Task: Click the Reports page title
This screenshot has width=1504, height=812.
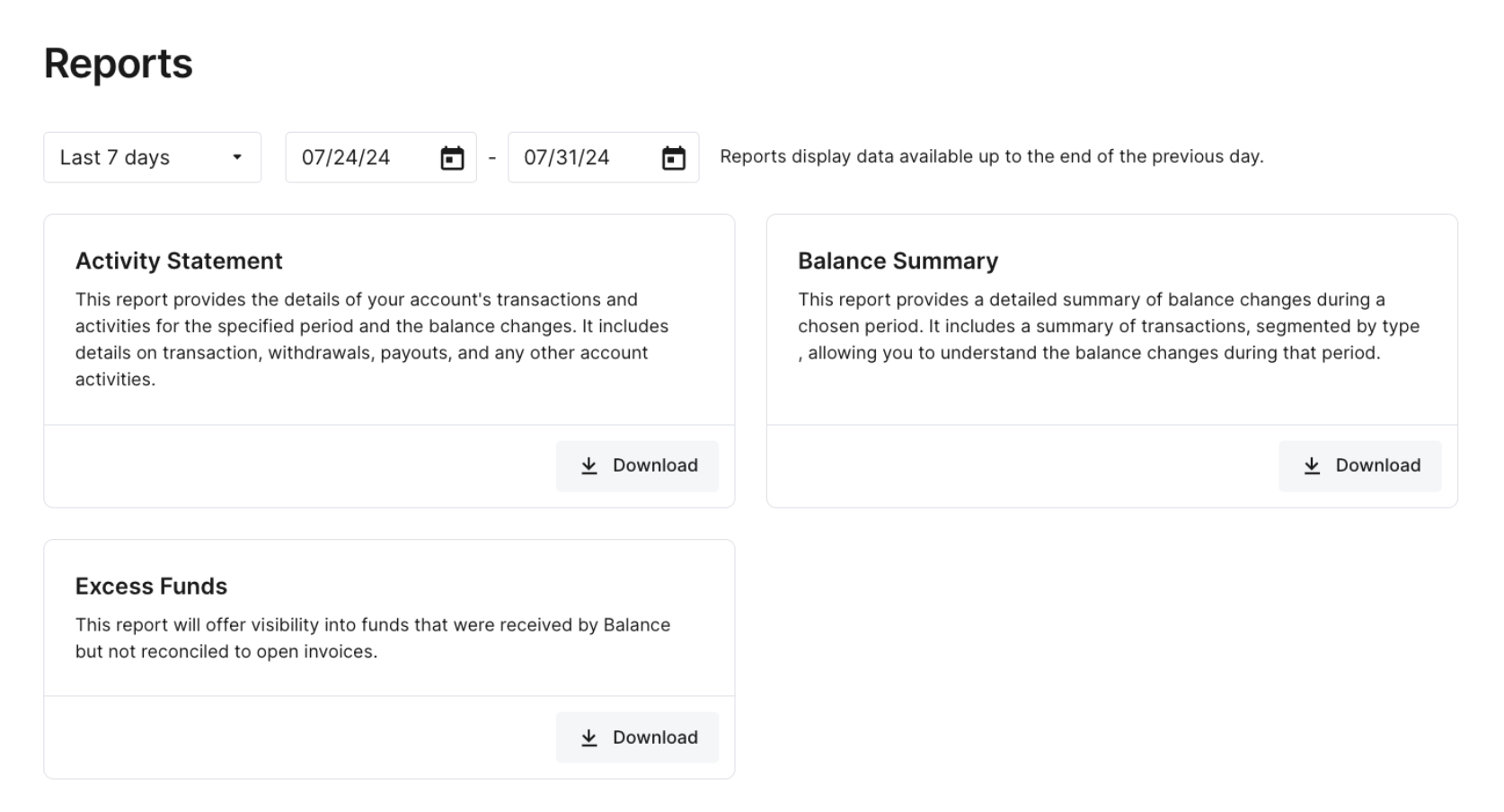Action: click(118, 64)
